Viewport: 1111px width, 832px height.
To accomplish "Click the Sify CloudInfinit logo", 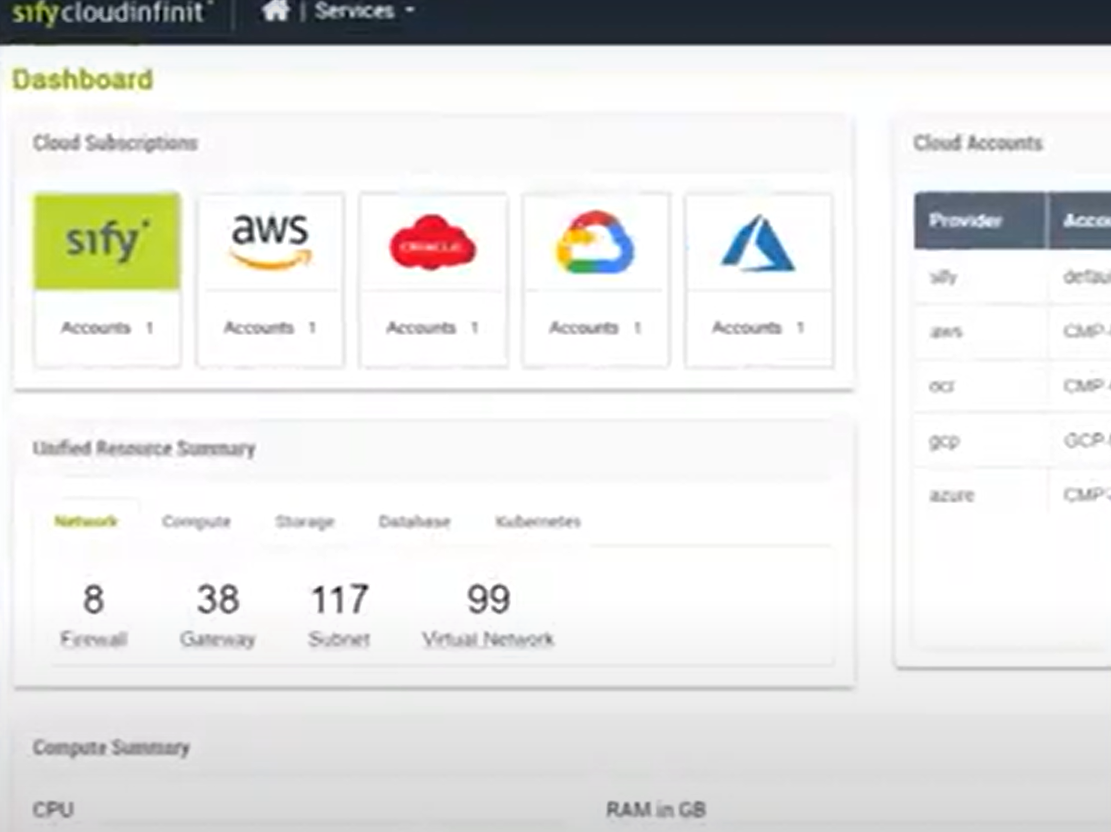I will pos(110,13).
